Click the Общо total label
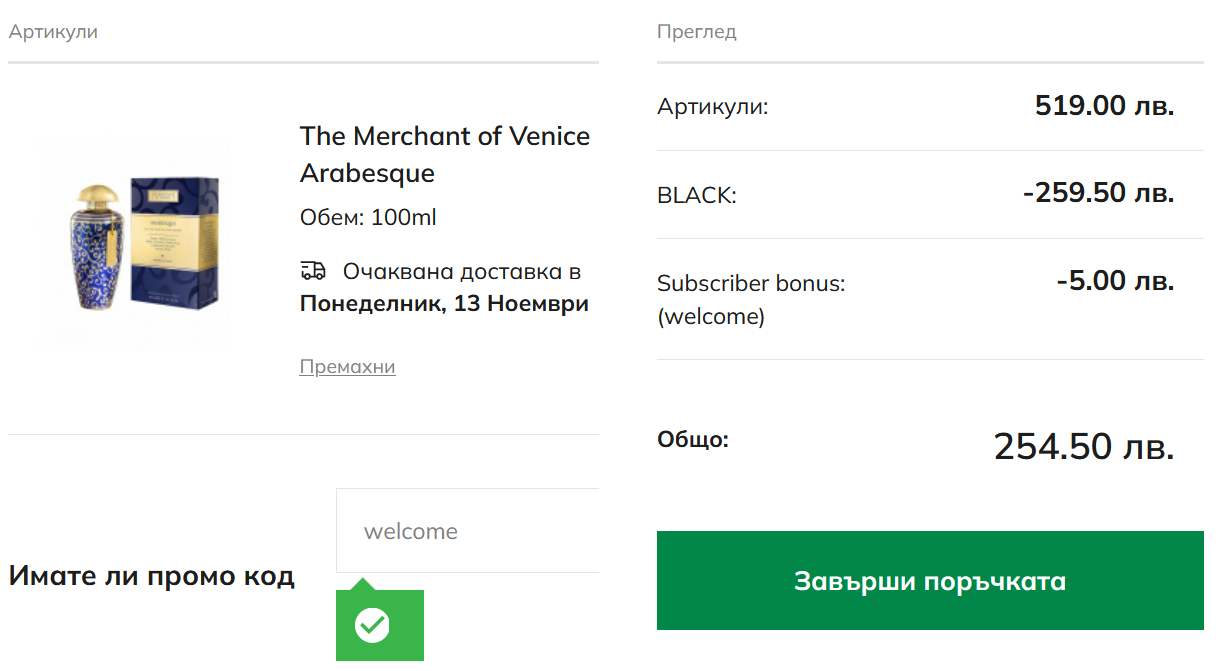Image resolution: width=1231 pixels, height=671 pixels. point(692,439)
